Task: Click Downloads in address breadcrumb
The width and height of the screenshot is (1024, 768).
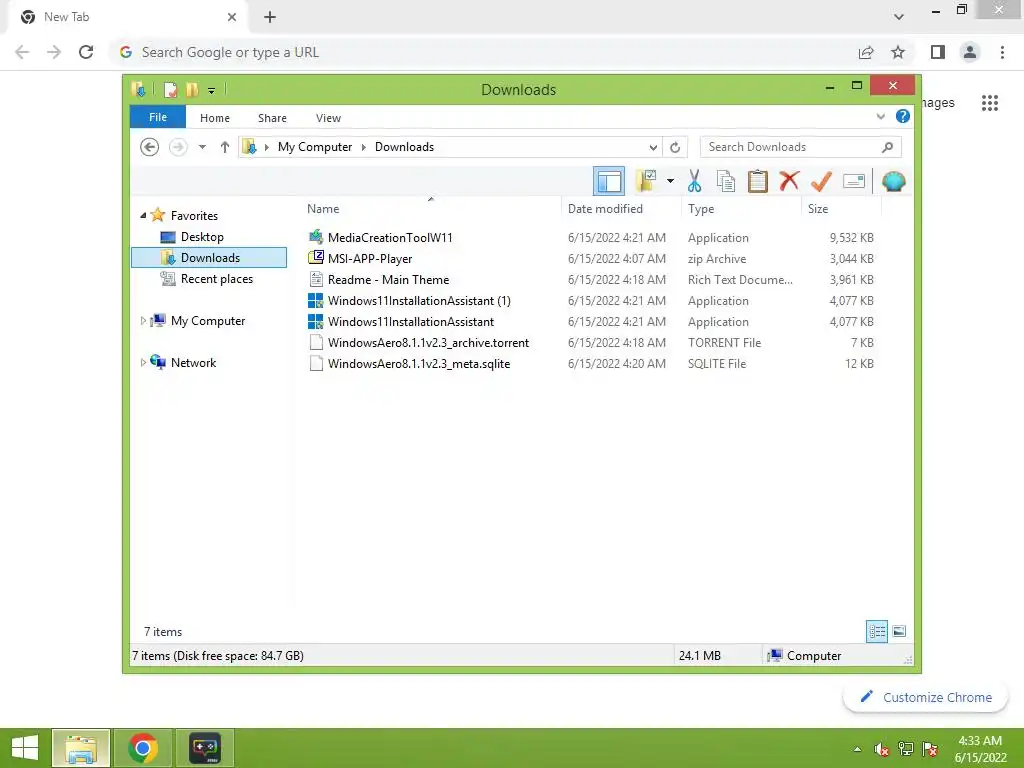Action: pyautogui.click(x=404, y=147)
